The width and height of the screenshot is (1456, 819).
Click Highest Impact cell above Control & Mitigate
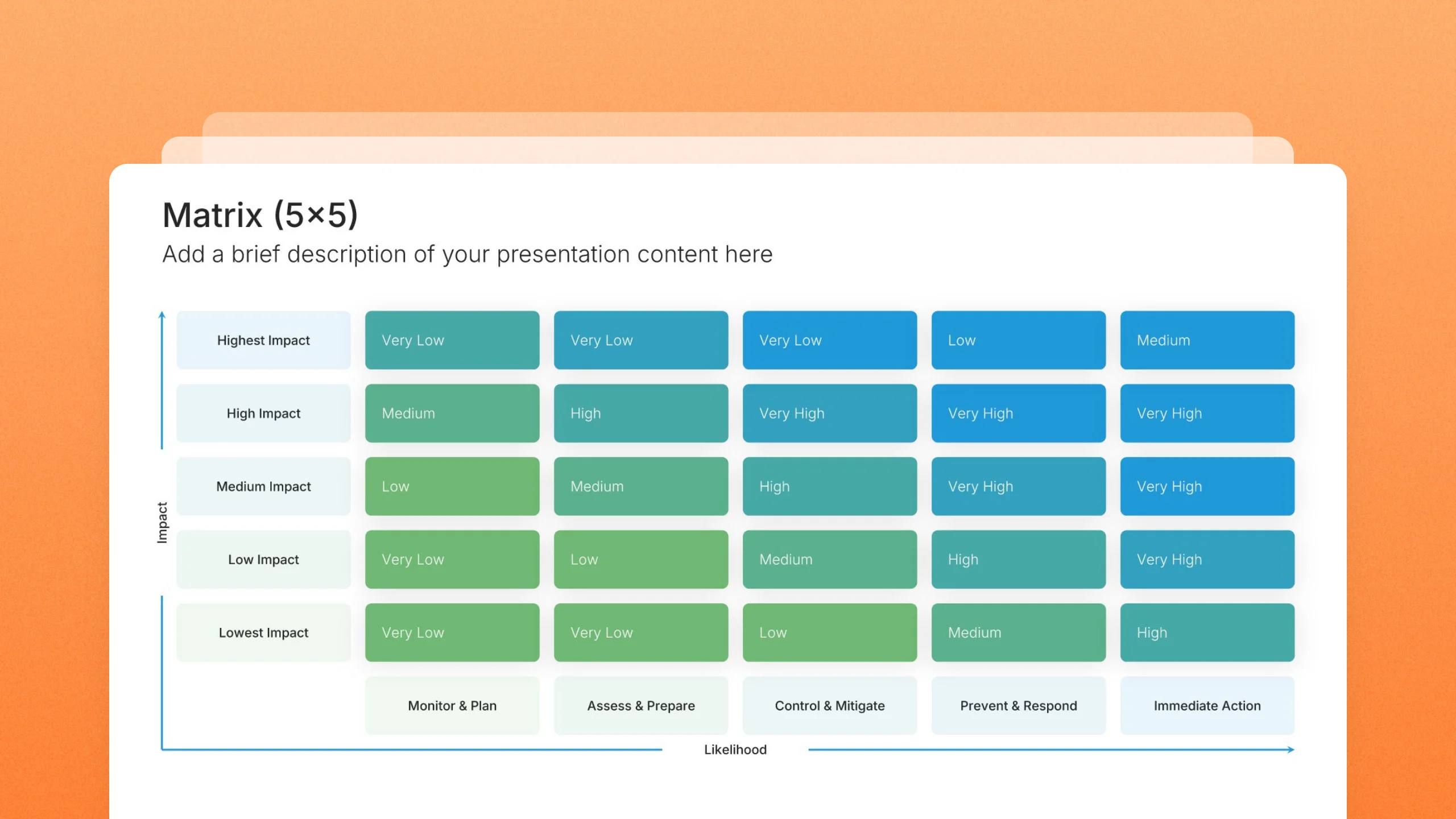pos(830,340)
